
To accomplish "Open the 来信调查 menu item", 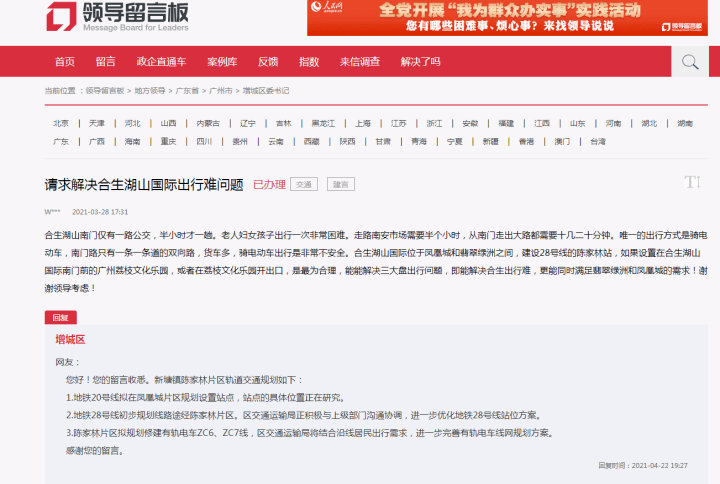I will coord(360,62).
